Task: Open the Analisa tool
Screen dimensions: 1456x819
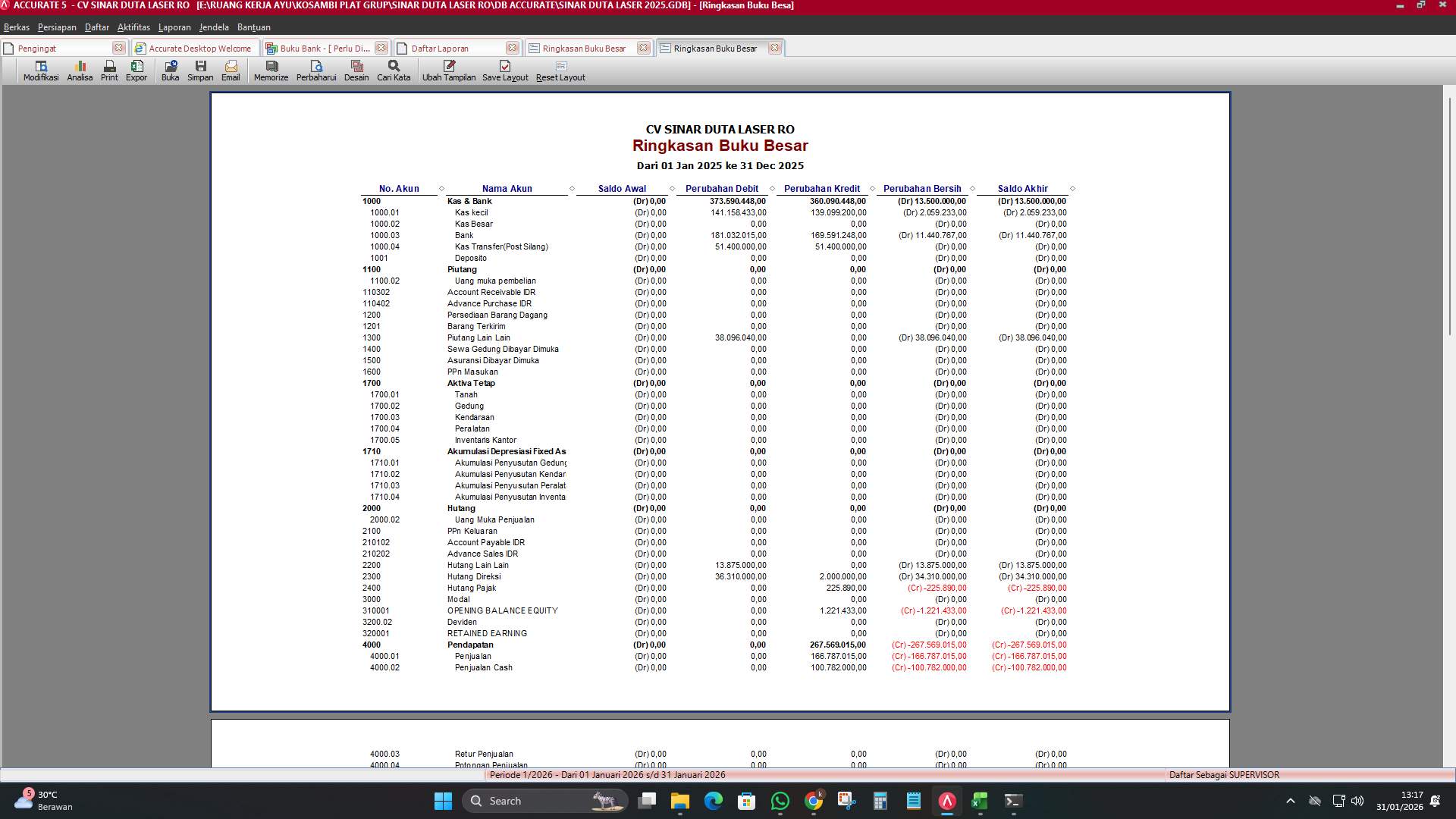Action: click(79, 70)
